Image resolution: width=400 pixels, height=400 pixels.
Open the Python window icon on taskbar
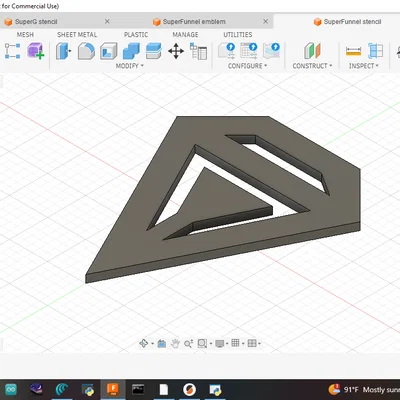point(88,389)
